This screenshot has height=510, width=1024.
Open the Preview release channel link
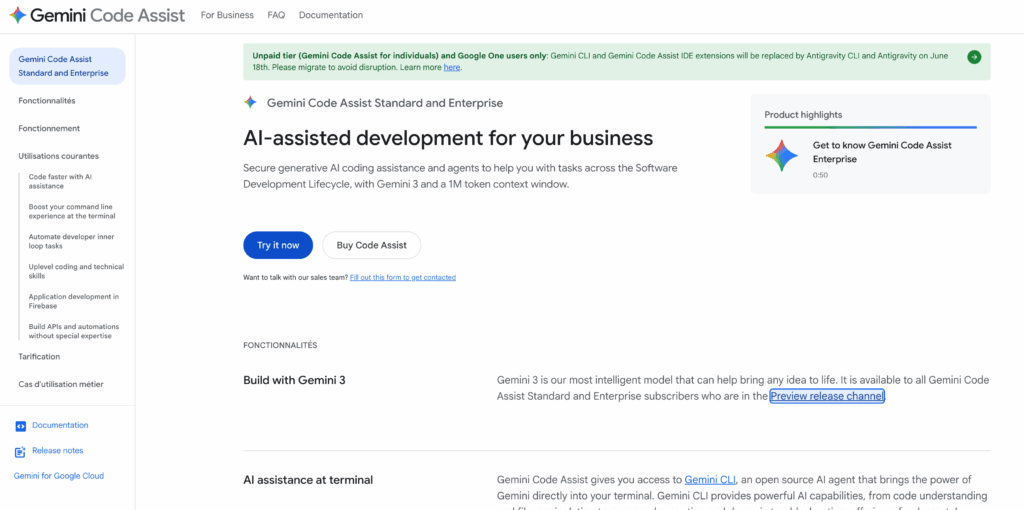click(827, 396)
